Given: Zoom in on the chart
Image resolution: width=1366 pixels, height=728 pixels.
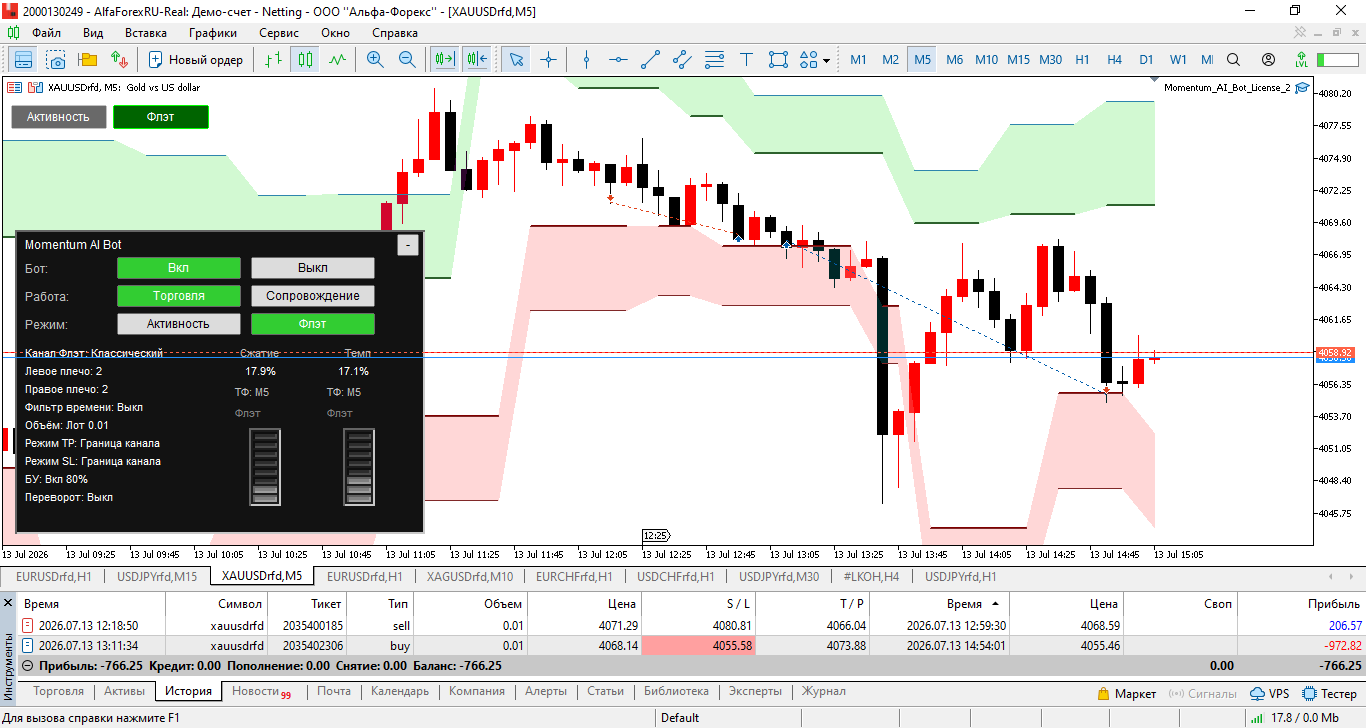Looking at the screenshot, I should (x=375, y=60).
